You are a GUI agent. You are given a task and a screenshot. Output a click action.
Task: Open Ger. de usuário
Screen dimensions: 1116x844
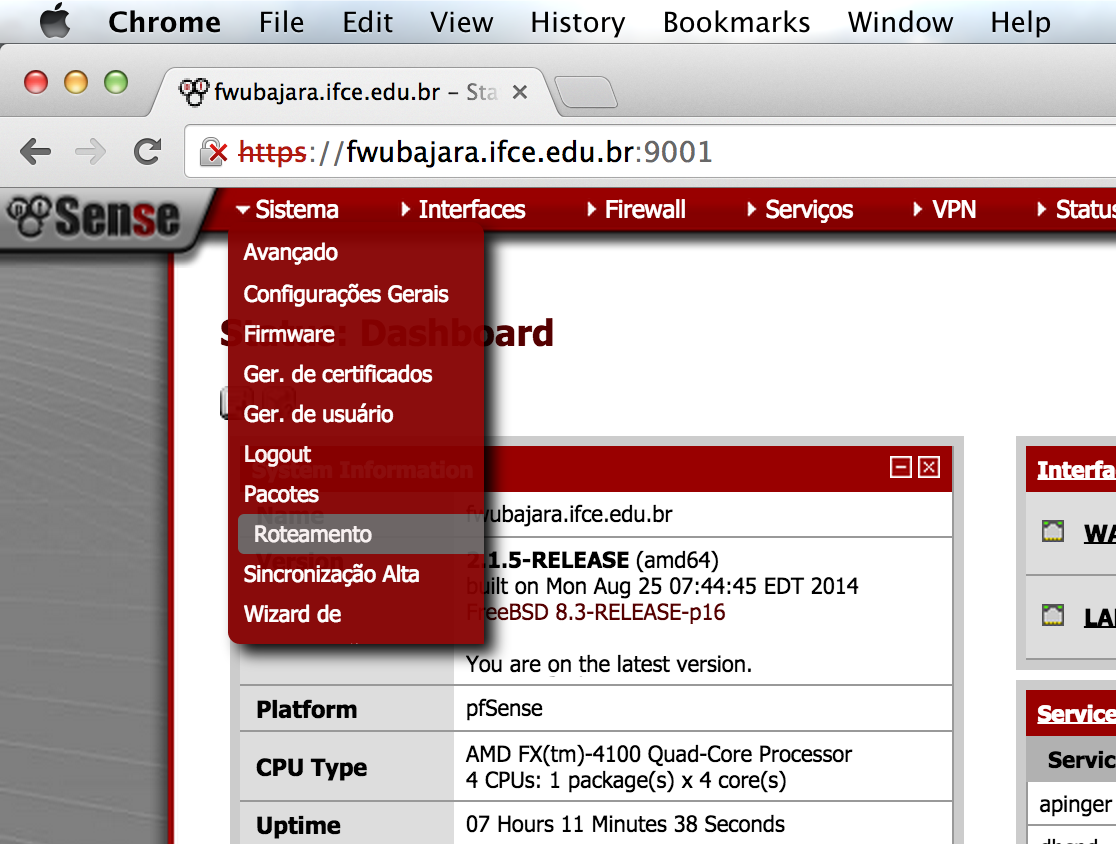[318, 413]
